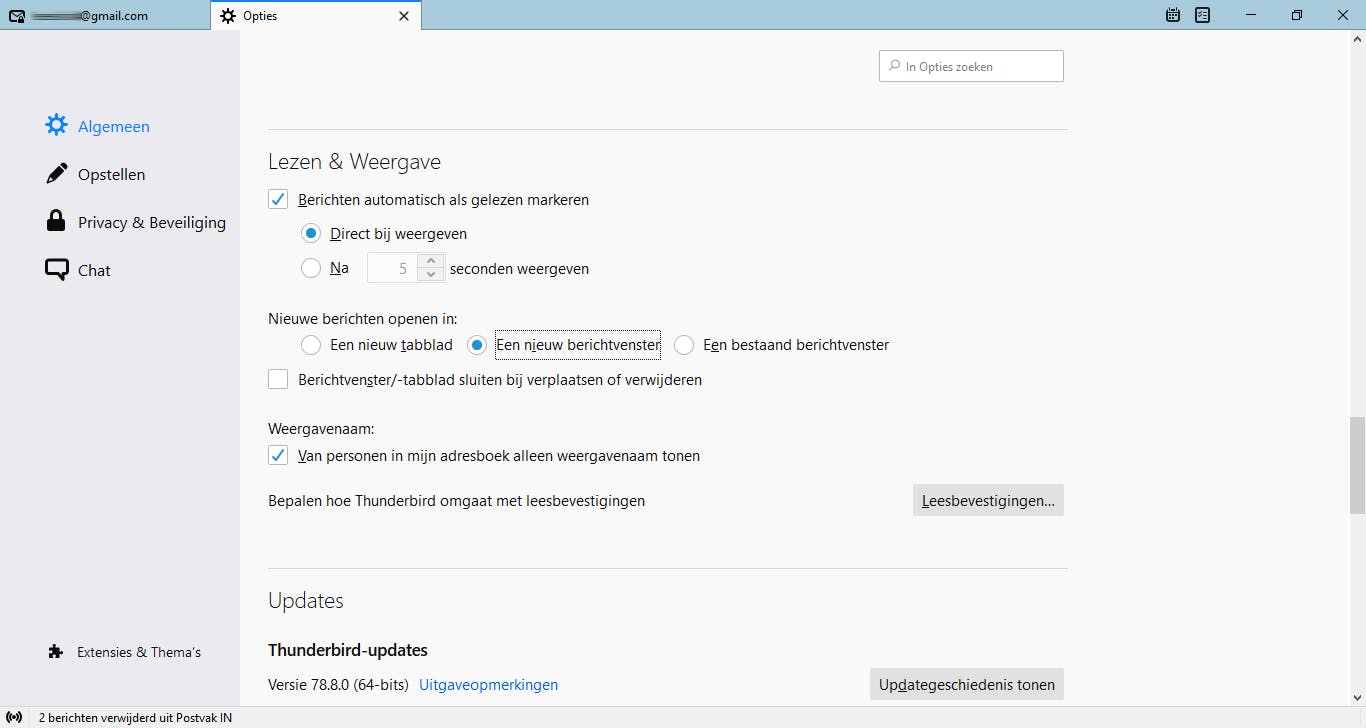Toggle Berichten automatisch als gelezen markeren
Image resolution: width=1366 pixels, height=728 pixels.
click(278, 199)
